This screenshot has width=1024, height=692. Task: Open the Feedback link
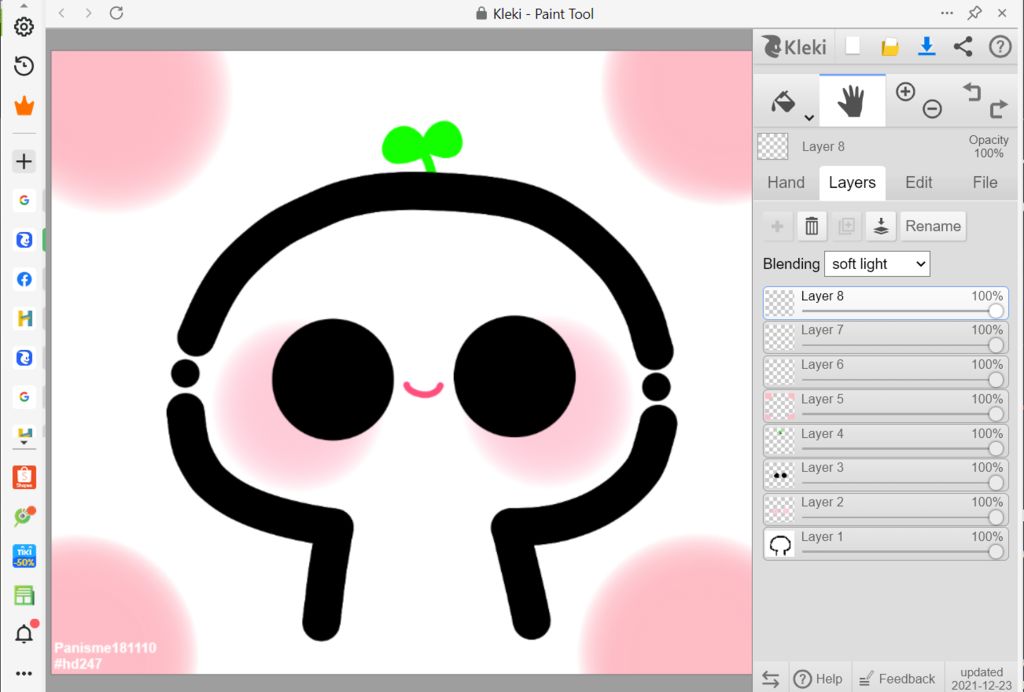click(897, 679)
